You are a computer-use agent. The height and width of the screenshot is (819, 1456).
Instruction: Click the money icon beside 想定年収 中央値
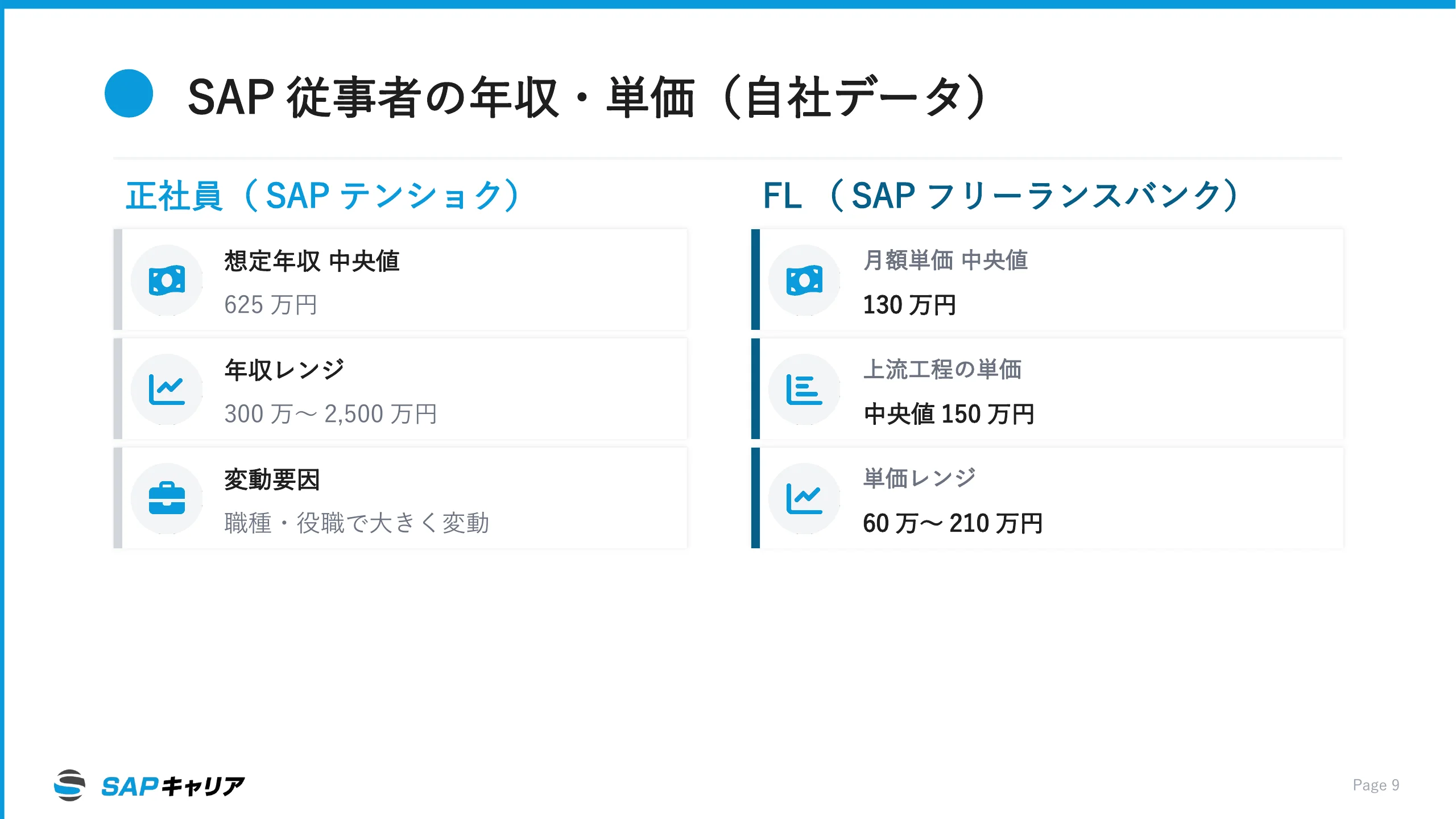pyautogui.click(x=167, y=280)
